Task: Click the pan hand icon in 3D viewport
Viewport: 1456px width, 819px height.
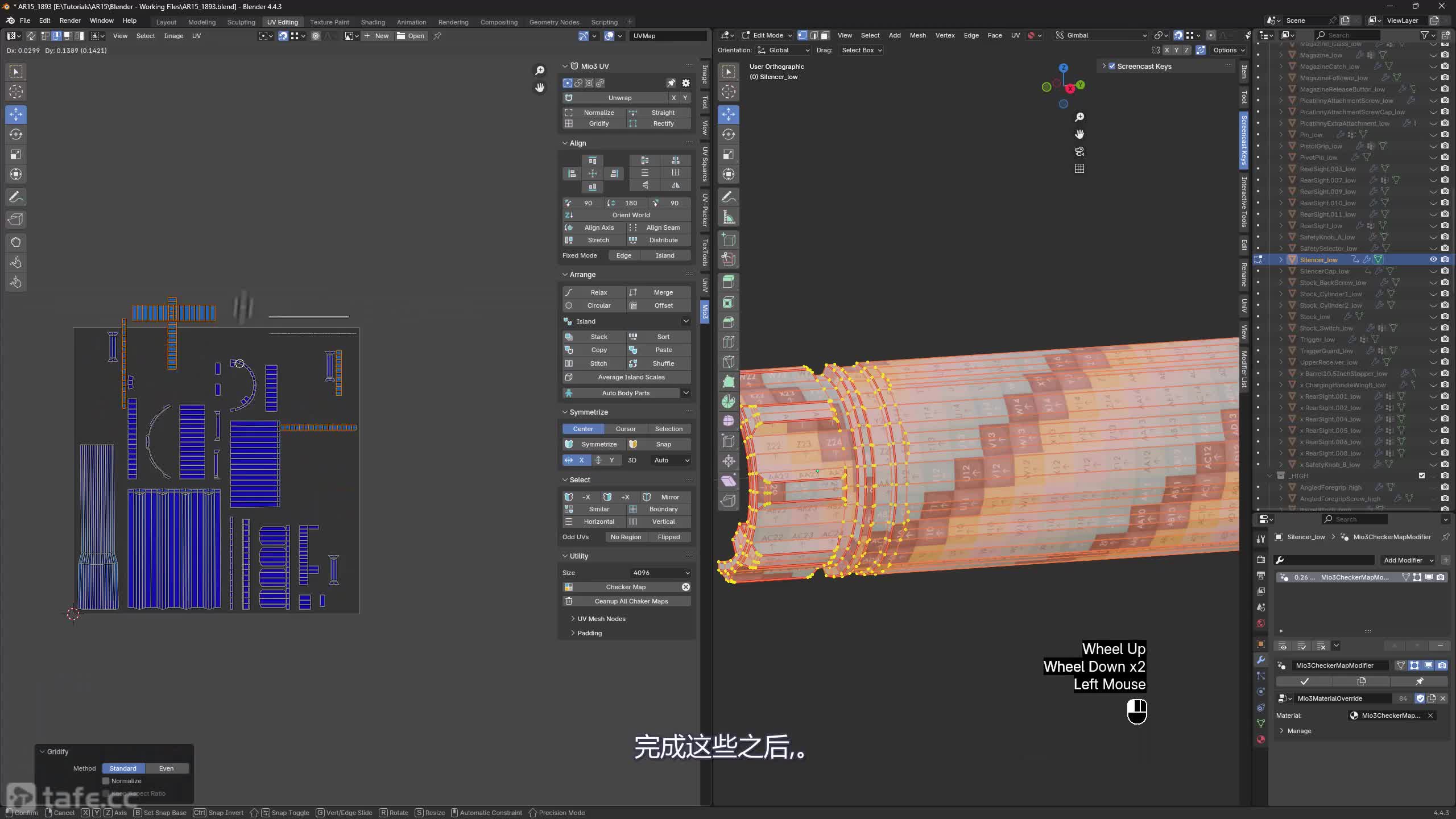Action: (x=1079, y=134)
